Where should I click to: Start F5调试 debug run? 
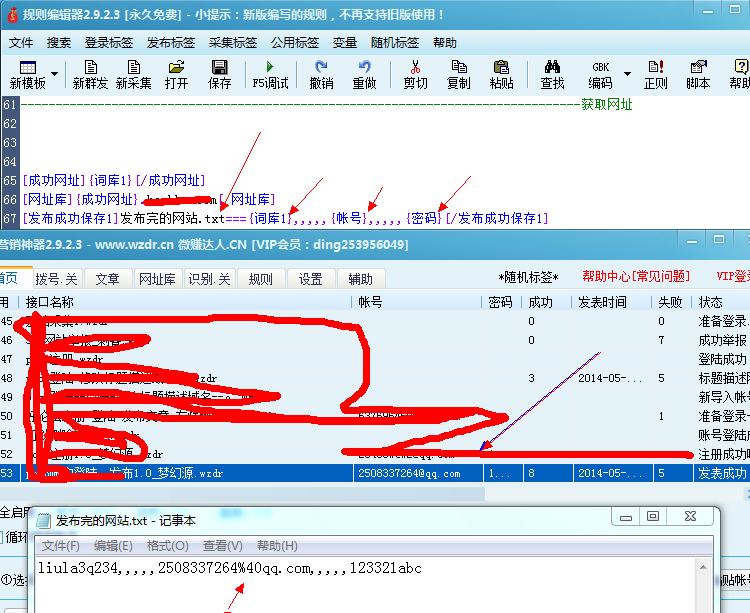(x=270, y=75)
